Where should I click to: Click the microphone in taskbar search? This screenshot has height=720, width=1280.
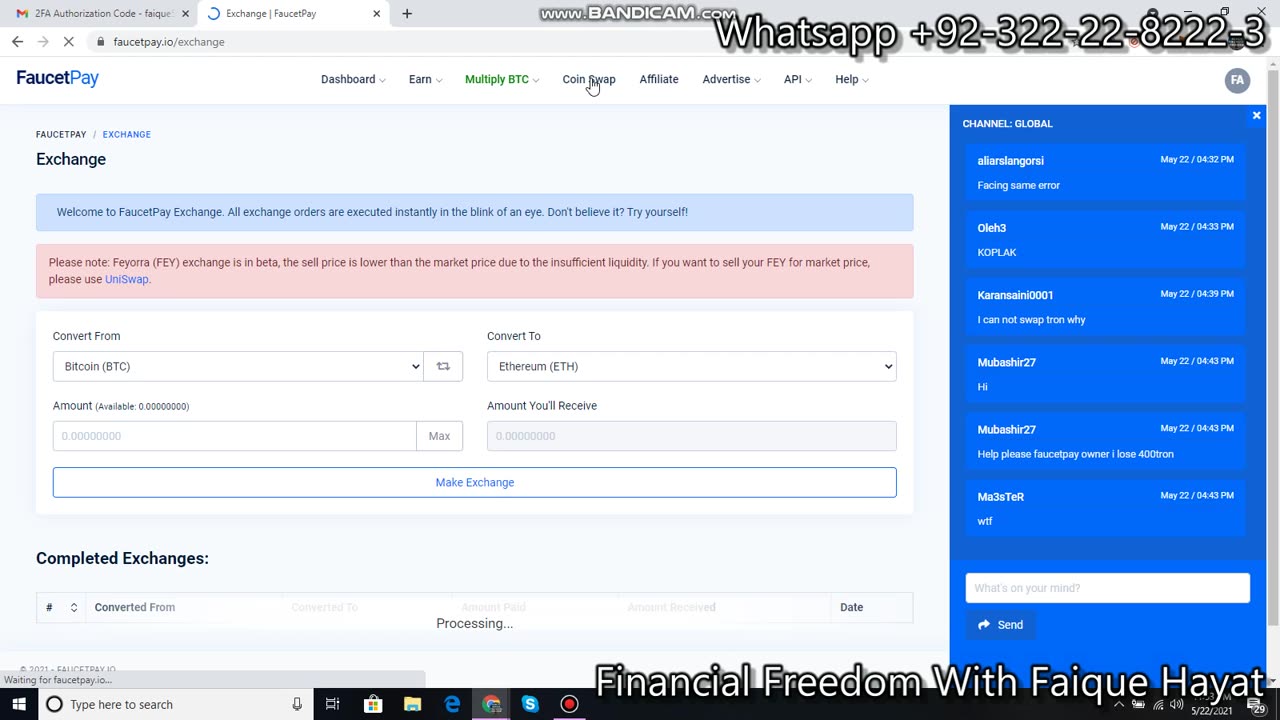pos(297,704)
